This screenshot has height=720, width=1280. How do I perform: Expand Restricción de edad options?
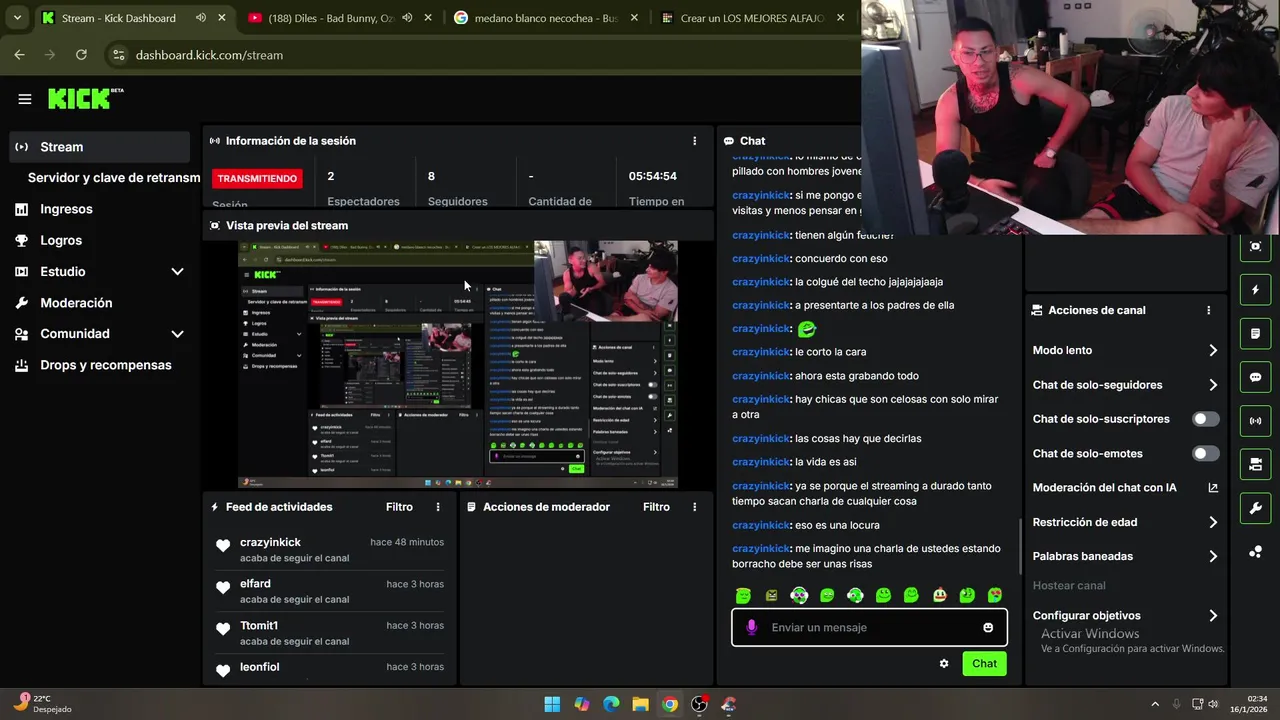pos(1213,522)
